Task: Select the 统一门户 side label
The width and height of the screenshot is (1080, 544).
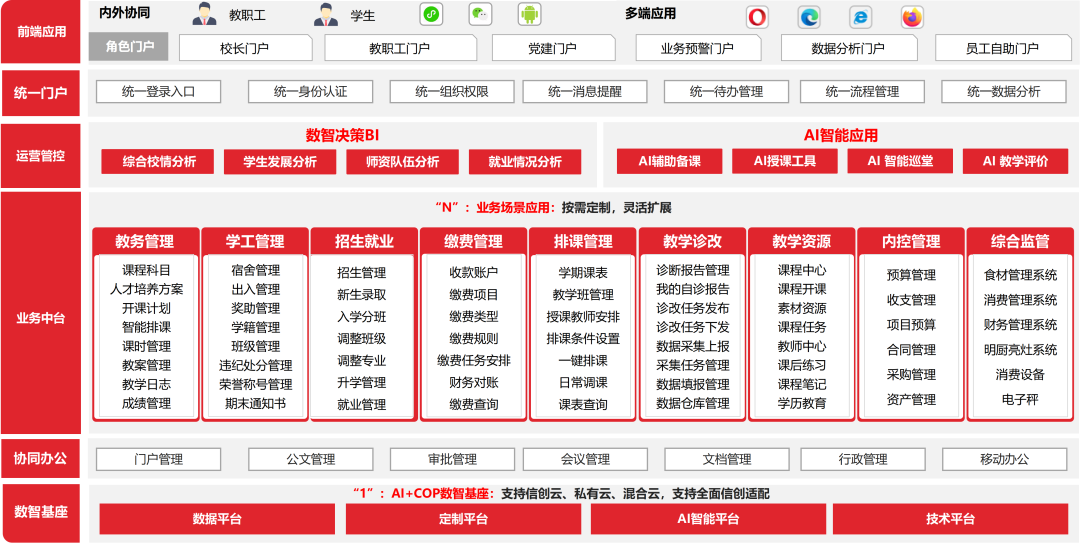Action: tap(41, 92)
